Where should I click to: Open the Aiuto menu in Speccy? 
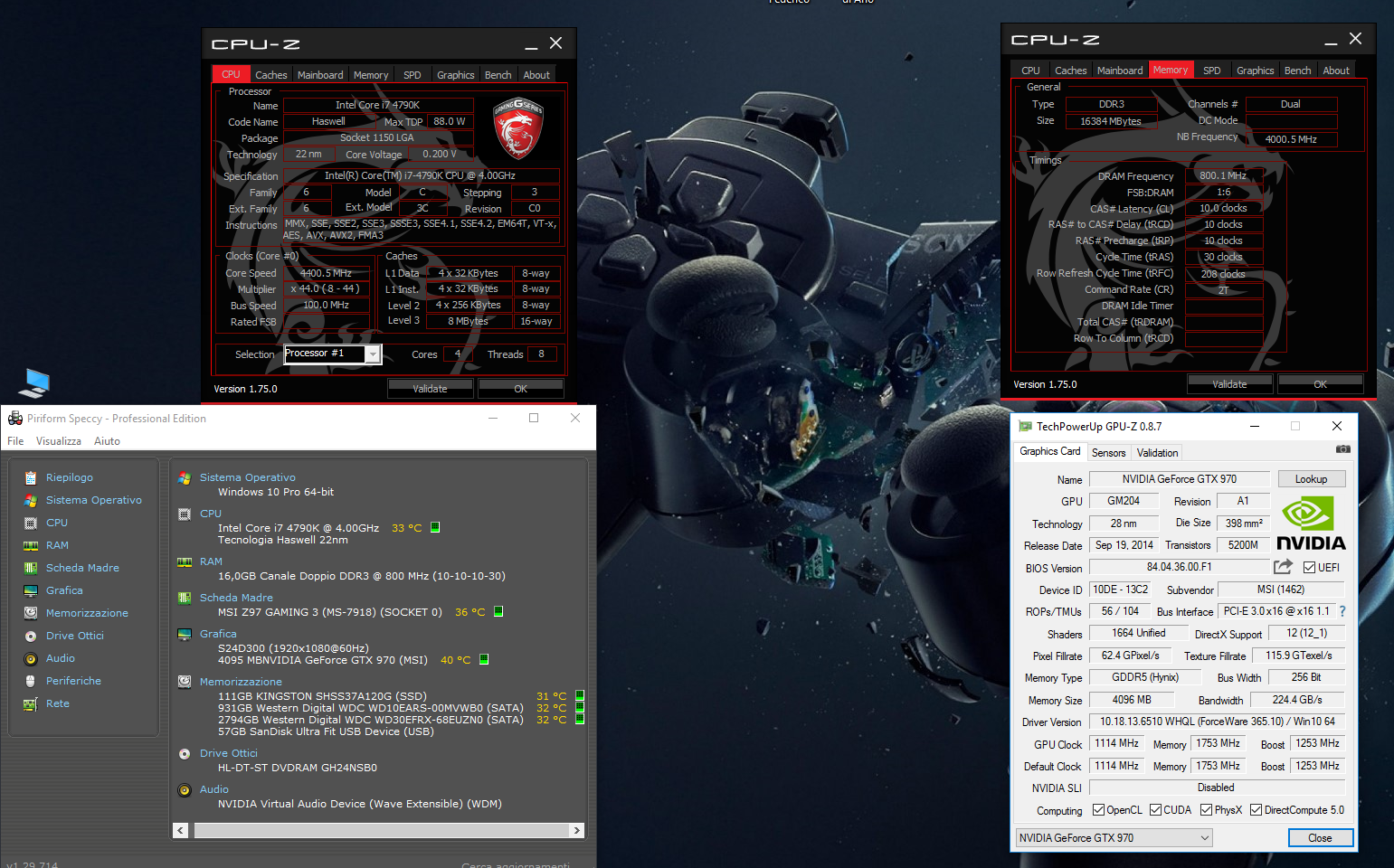(107, 441)
